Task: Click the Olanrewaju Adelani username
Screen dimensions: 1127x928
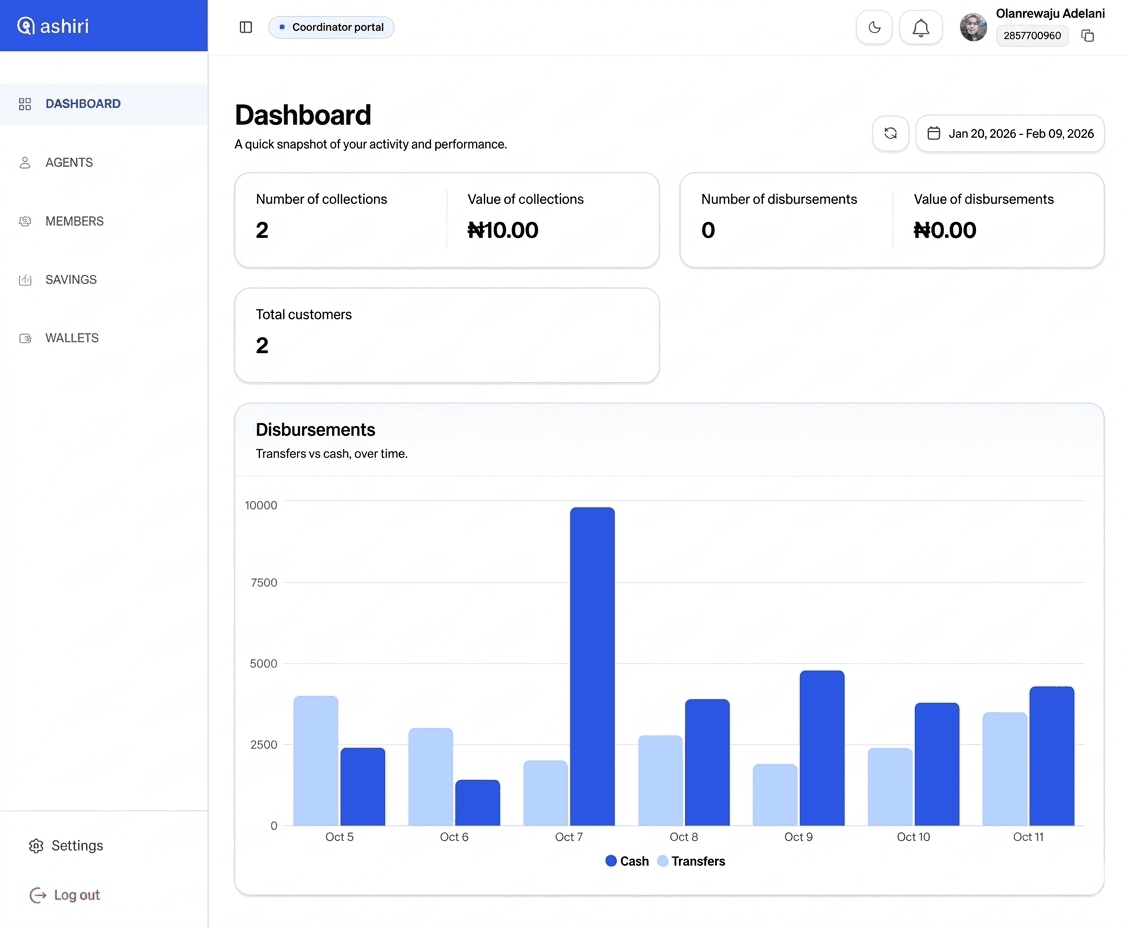Action: (x=1050, y=13)
